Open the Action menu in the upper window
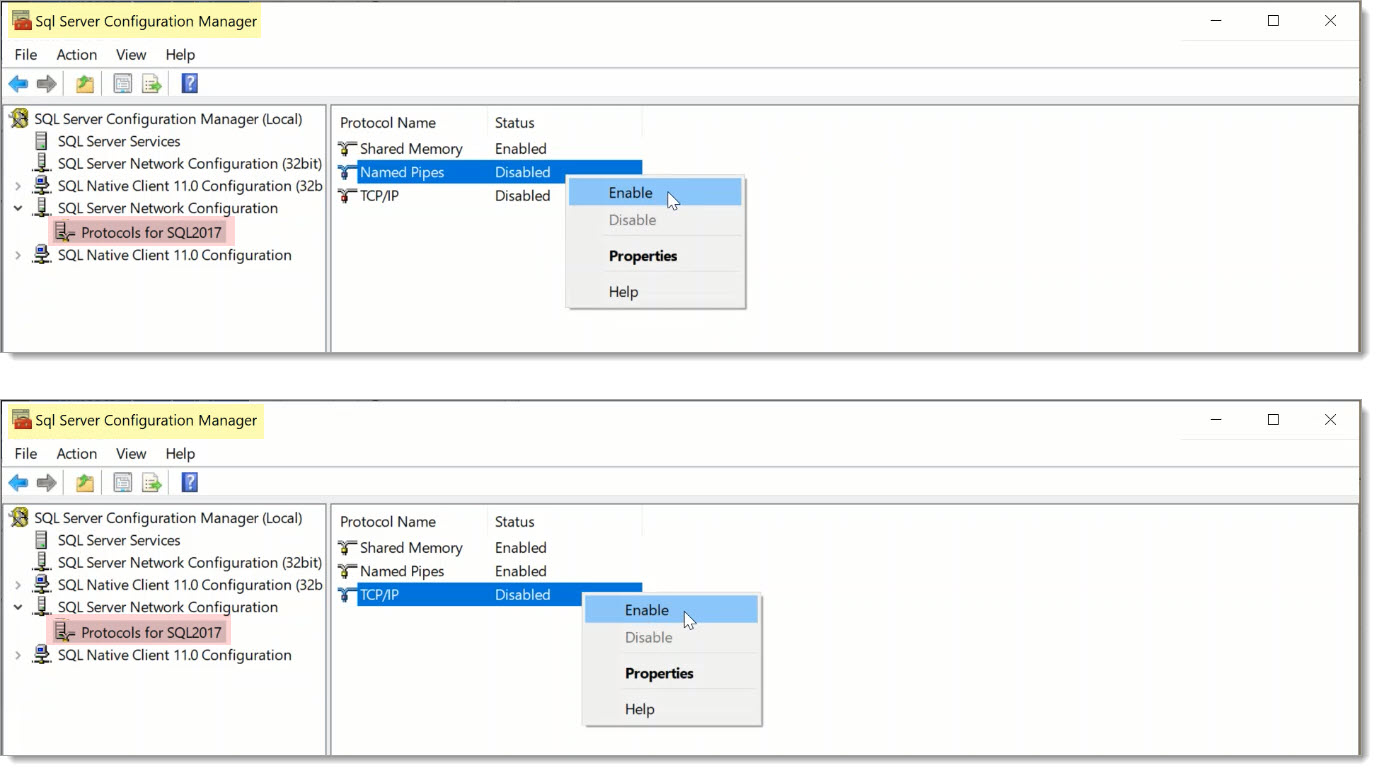1377x771 pixels. pos(77,55)
